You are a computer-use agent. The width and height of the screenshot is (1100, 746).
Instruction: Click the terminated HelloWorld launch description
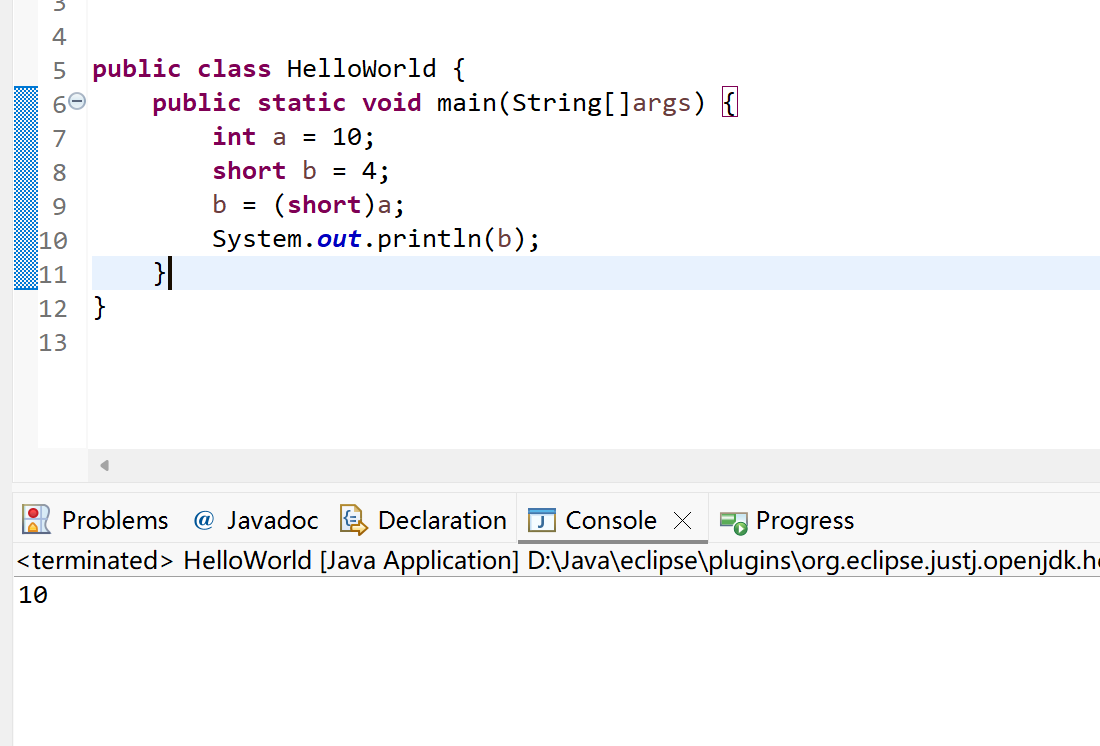point(558,561)
